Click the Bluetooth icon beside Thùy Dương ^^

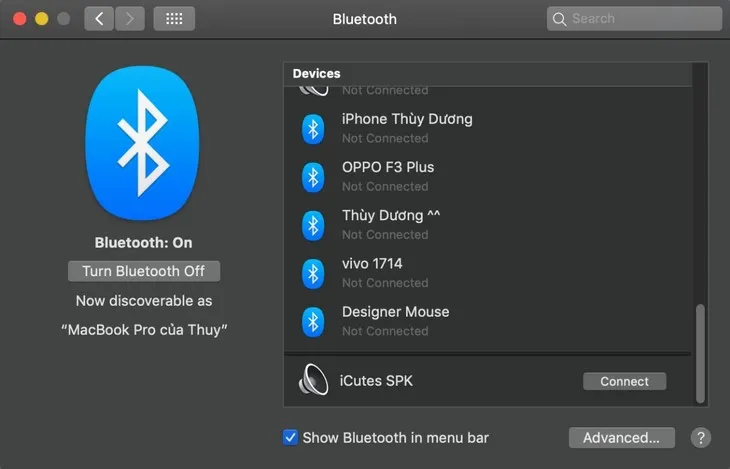click(x=313, y=225)
